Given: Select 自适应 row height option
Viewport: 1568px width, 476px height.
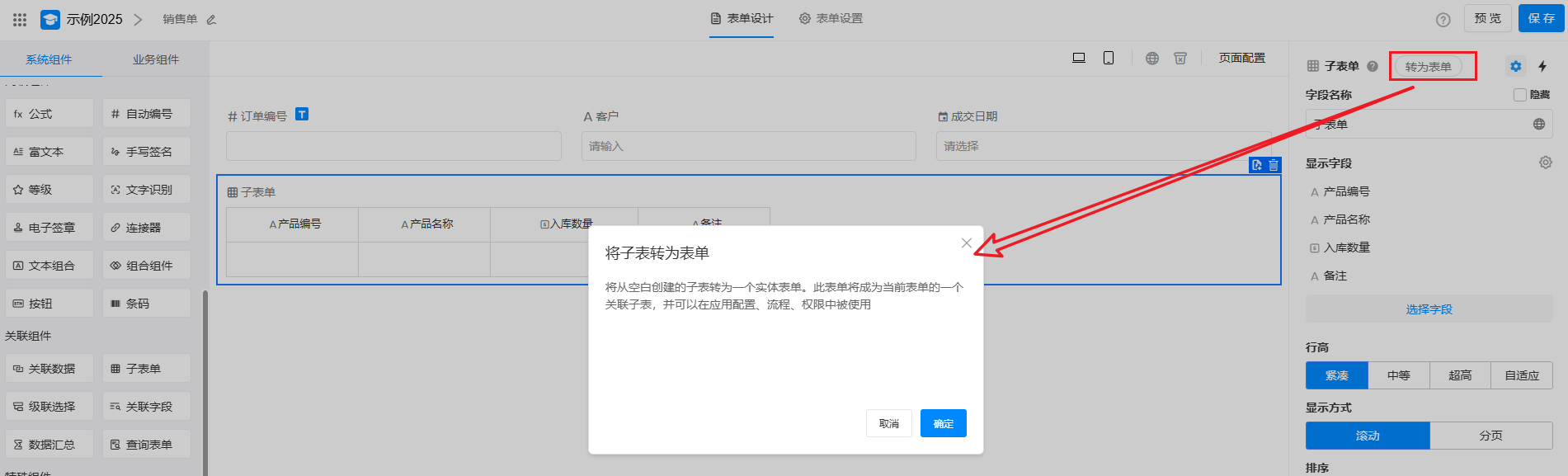Looking at the screenshot, I should pyautogui.click(x=1521, y=375).
